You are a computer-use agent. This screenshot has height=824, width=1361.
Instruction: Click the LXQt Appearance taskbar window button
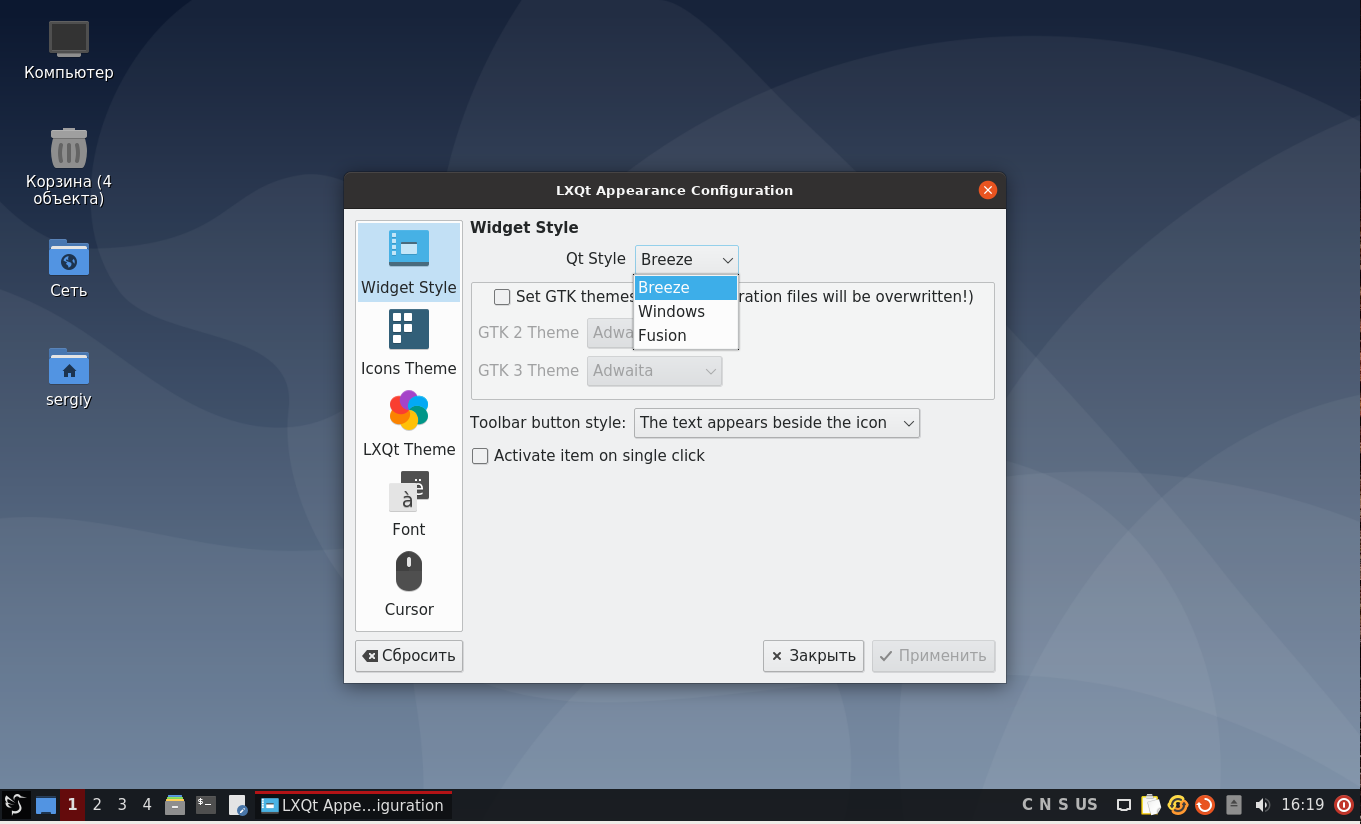pos(353,805)
